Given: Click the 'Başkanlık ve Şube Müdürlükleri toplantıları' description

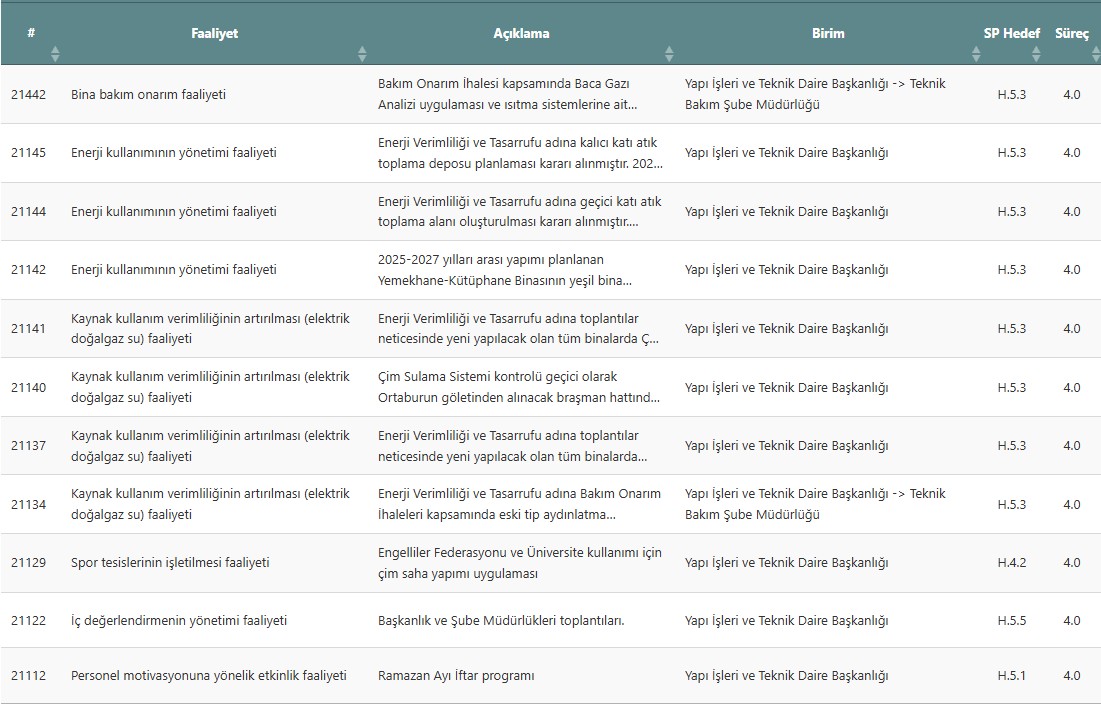Looking at the screenshot, I should (501, 621).
